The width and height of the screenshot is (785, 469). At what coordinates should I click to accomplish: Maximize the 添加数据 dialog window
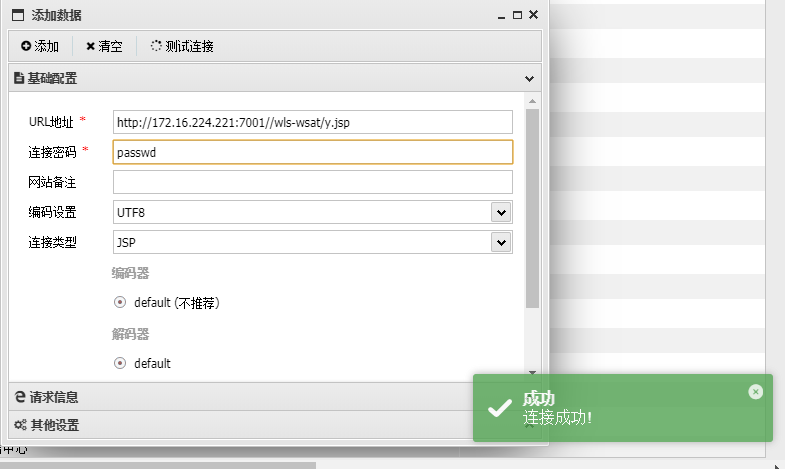tap(517, 15)
